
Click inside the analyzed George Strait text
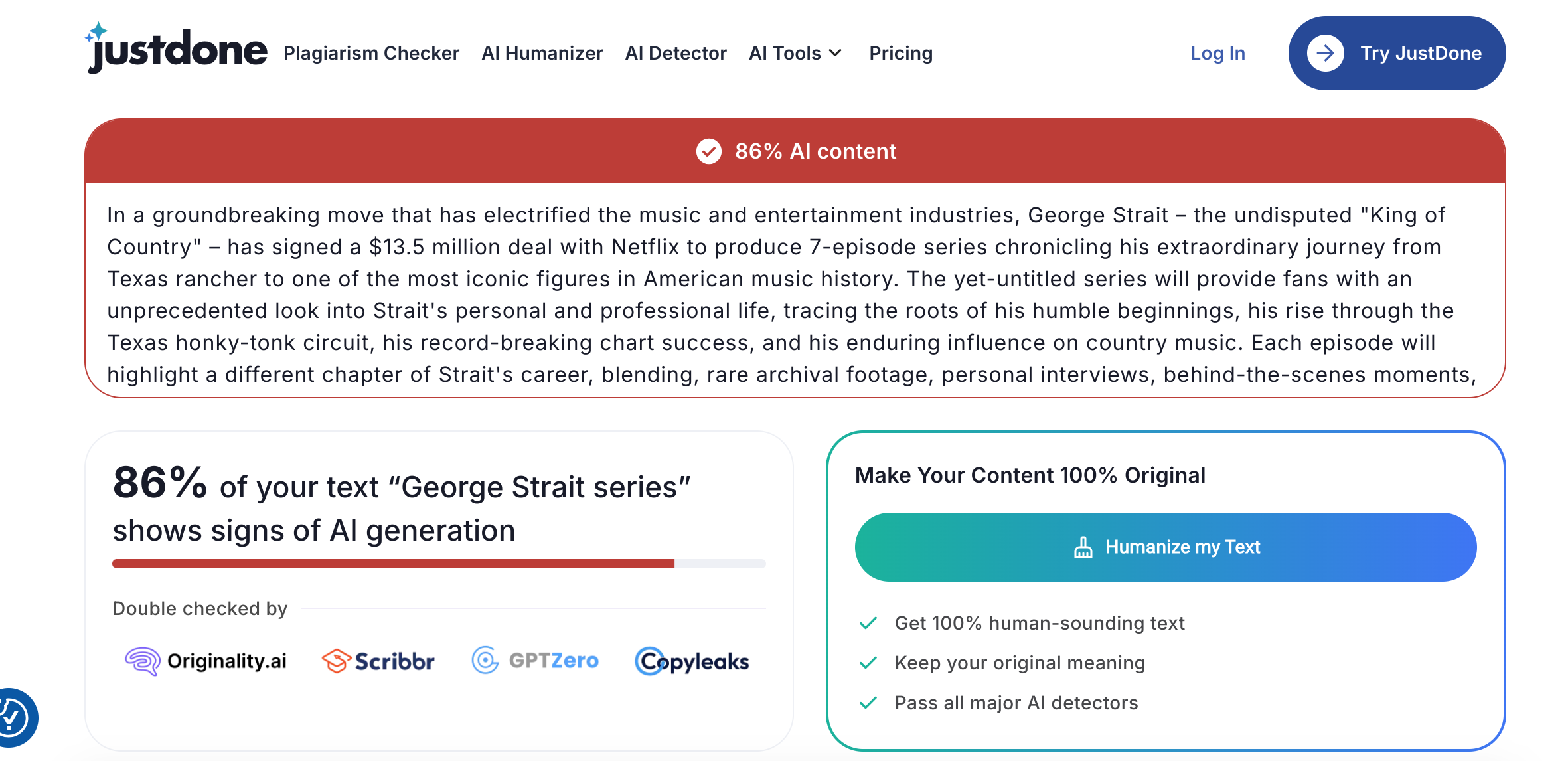pos(793,294)
